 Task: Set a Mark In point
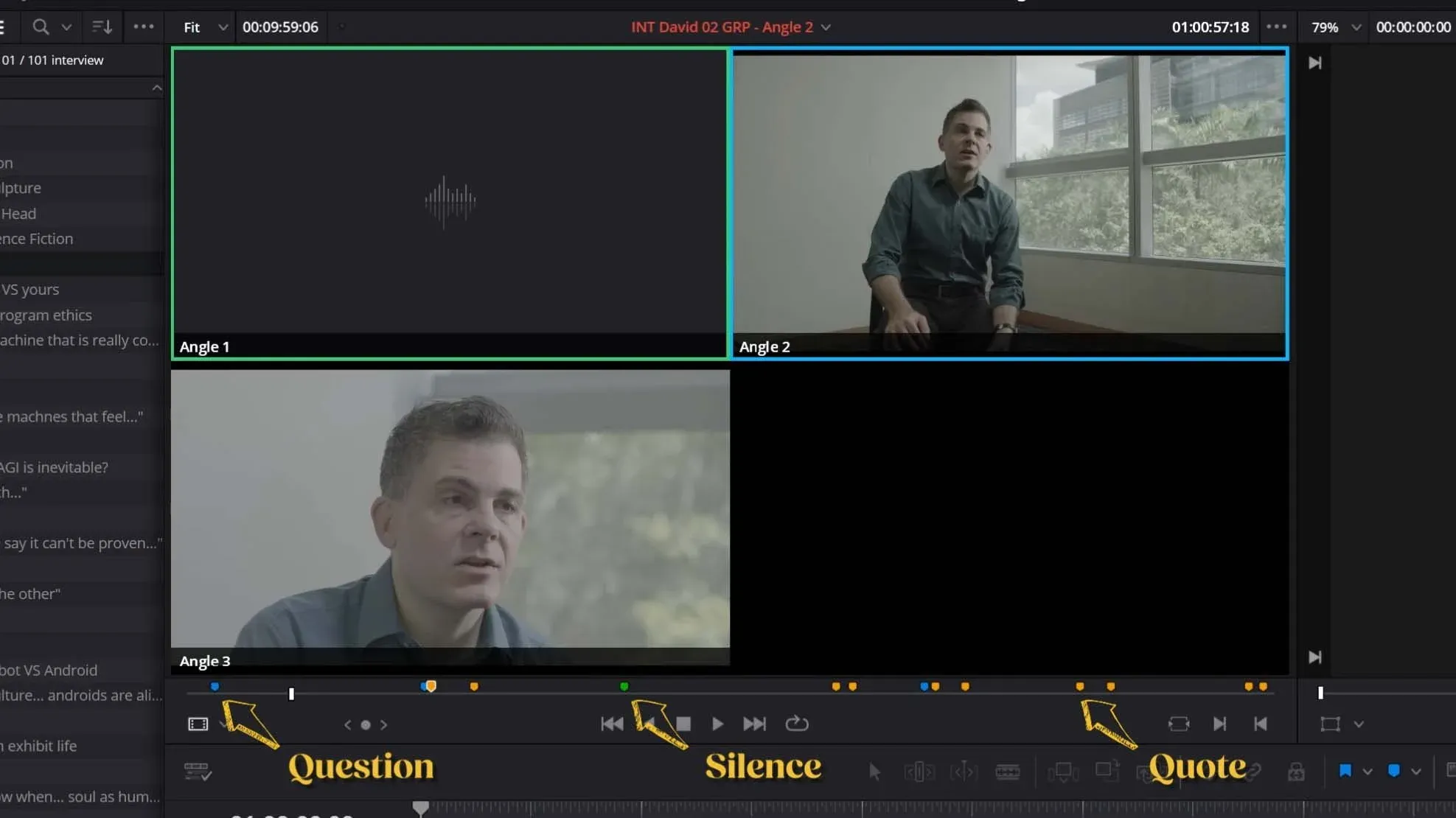1219,724
